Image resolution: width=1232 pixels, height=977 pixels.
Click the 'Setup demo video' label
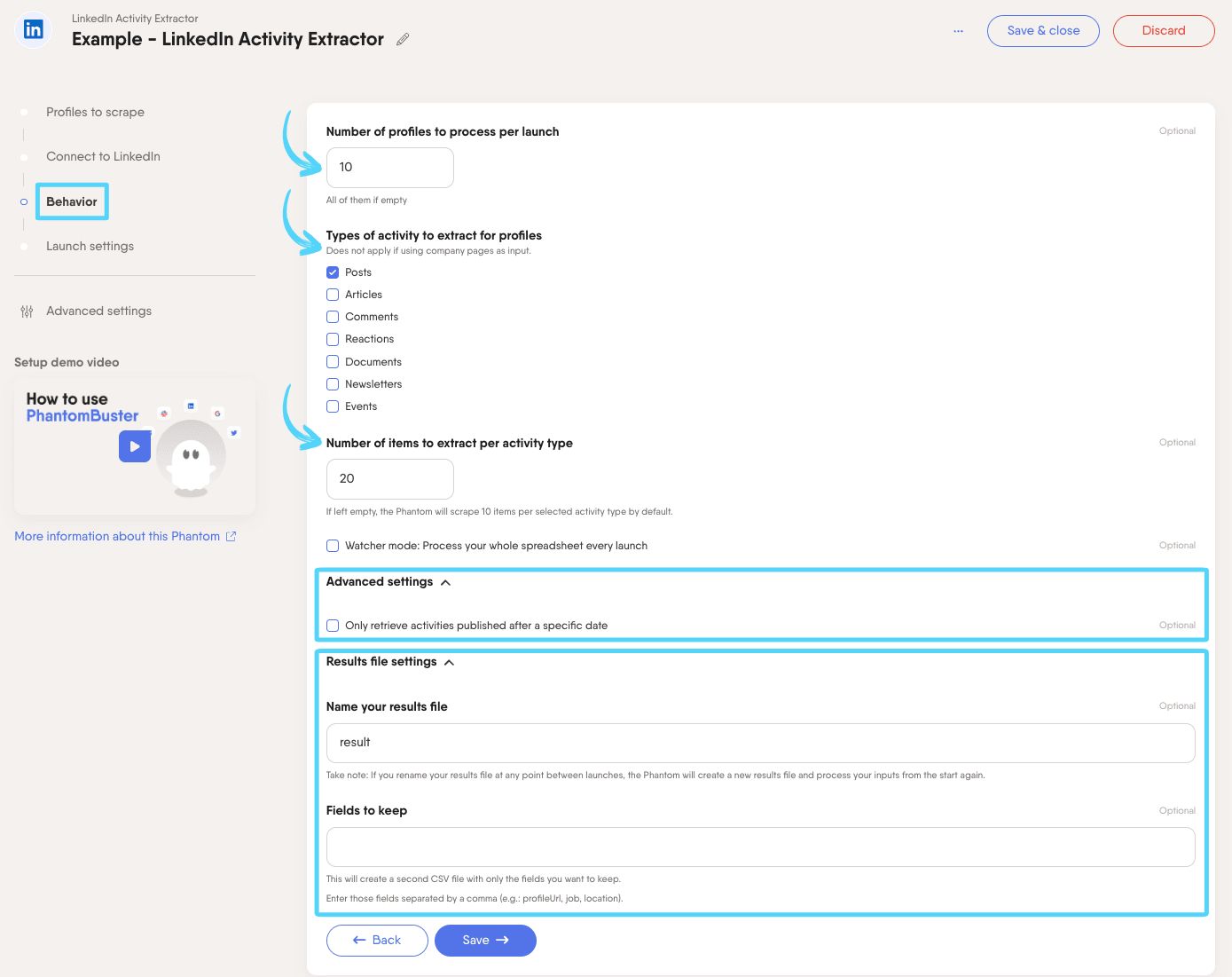67,362
